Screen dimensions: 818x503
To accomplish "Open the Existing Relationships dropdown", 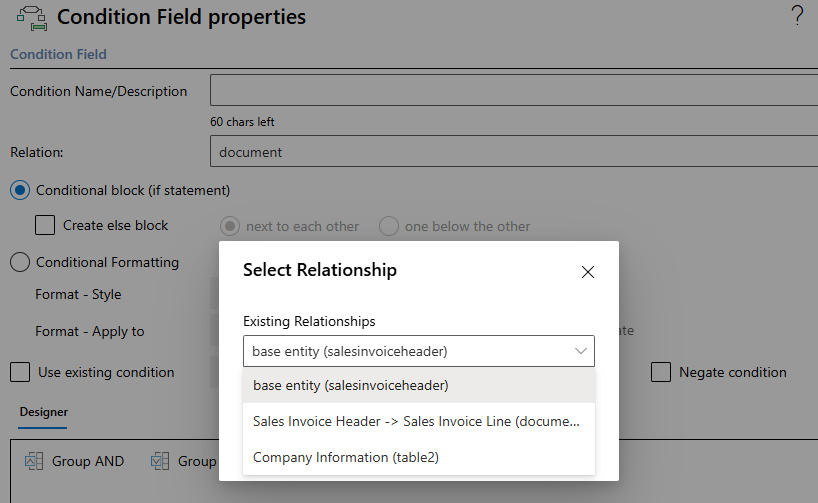I will coord(419,351).
